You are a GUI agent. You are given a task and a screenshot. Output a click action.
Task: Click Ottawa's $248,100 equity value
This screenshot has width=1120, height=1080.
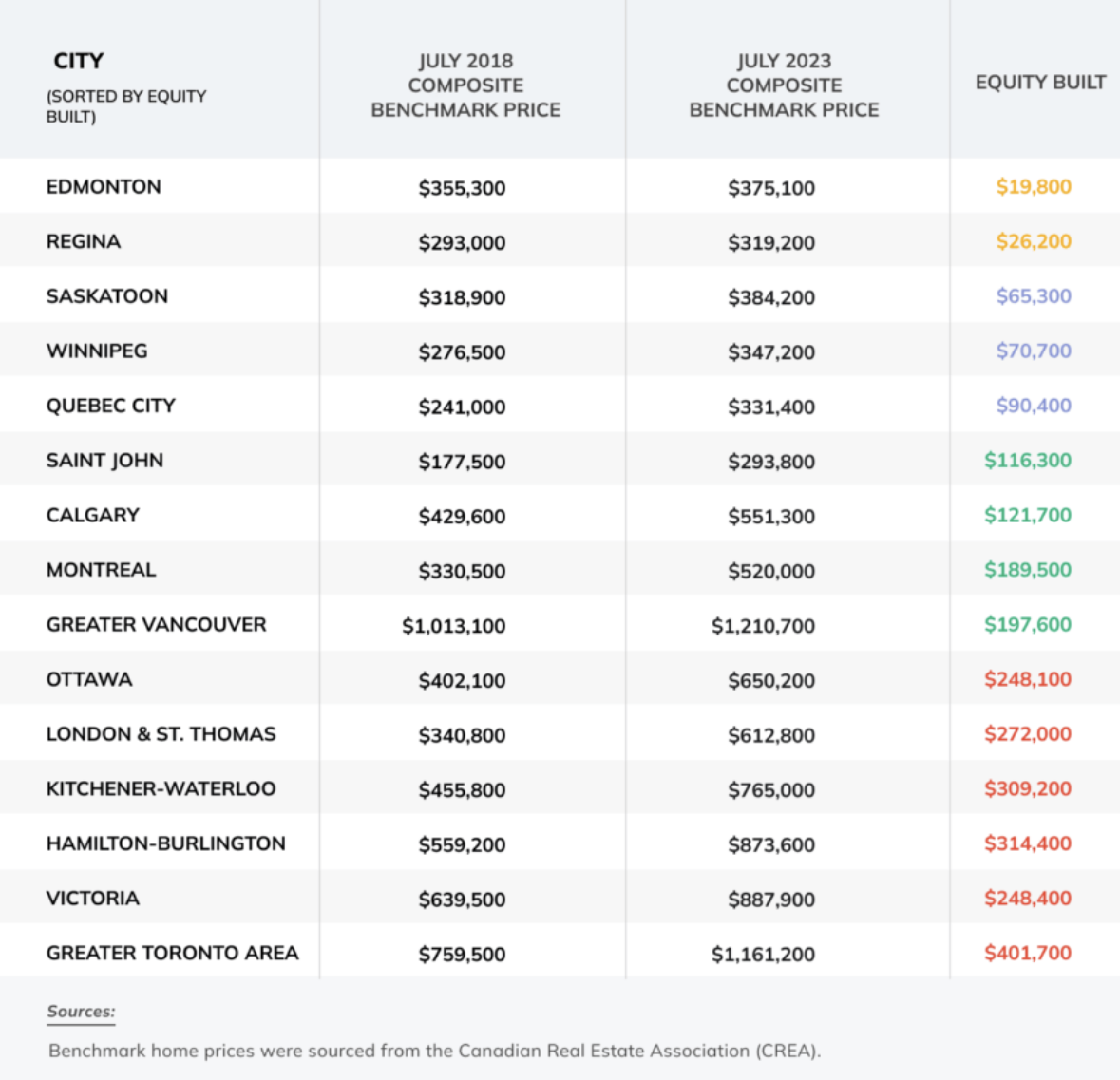1027,679
